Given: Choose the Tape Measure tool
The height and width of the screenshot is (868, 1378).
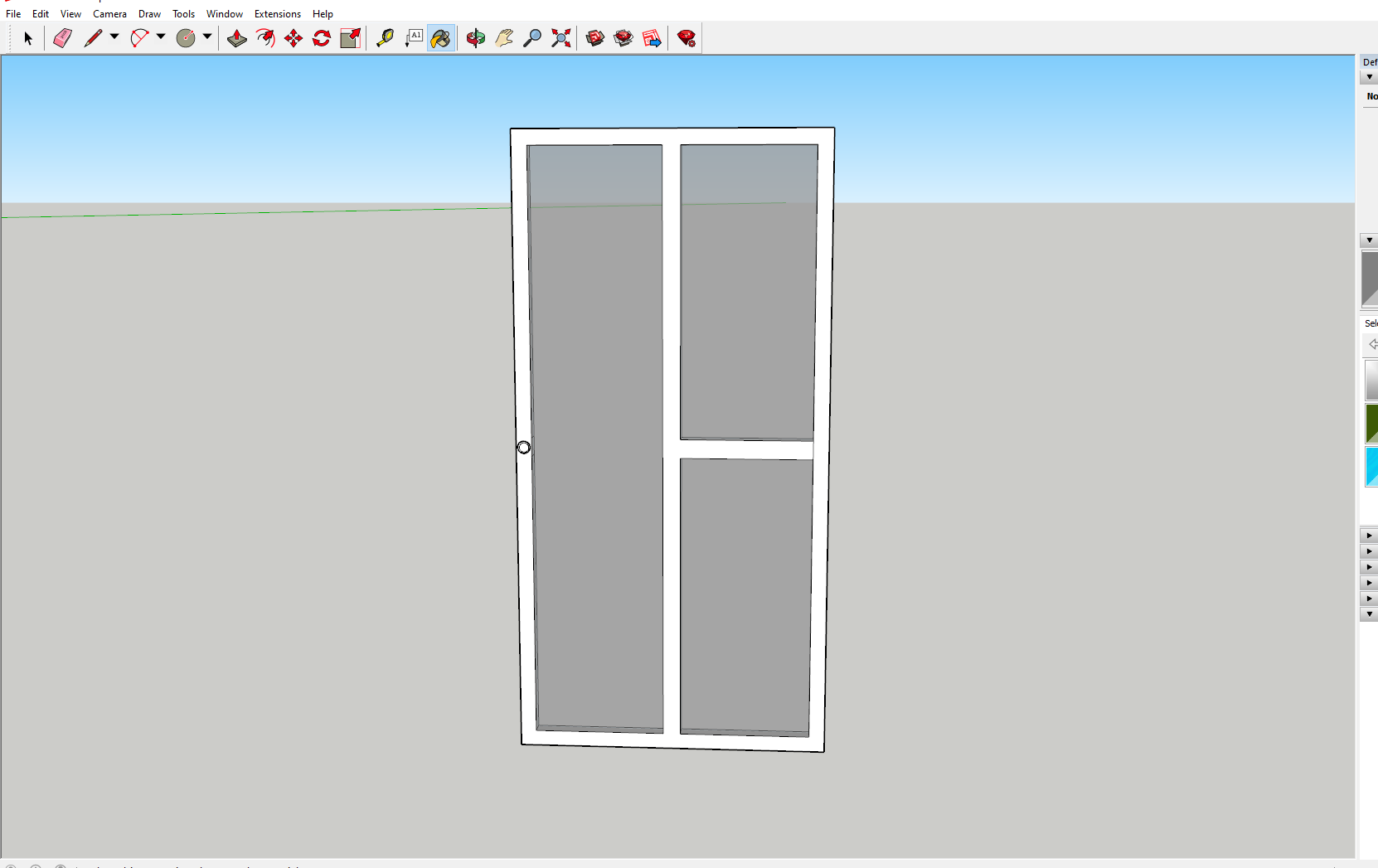Looking at the screenshot, I should [385, 38].
